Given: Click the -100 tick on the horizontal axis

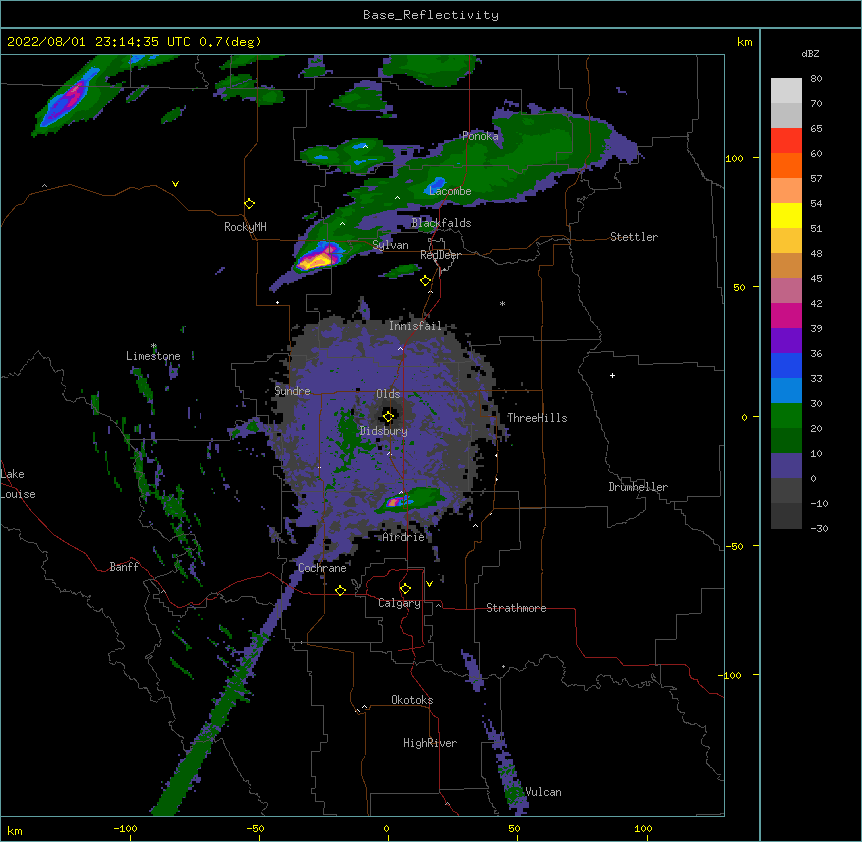Looking at the screenshot, I should point(125,828).
